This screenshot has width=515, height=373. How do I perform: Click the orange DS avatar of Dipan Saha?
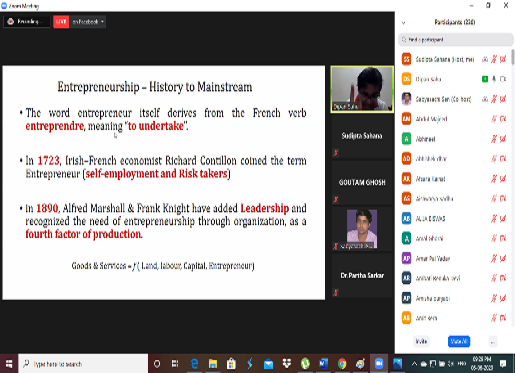click(406, 79)
